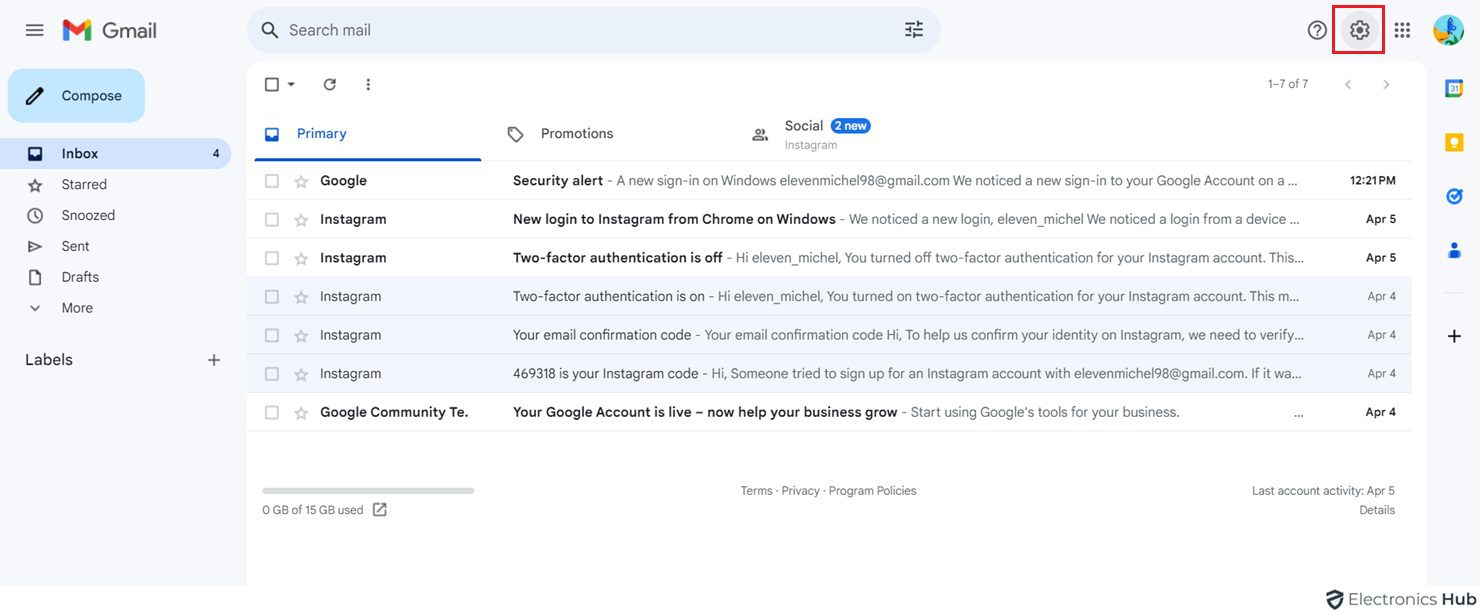Switch to the Promotions tab
1480x613 pixels.
[576, 132]
